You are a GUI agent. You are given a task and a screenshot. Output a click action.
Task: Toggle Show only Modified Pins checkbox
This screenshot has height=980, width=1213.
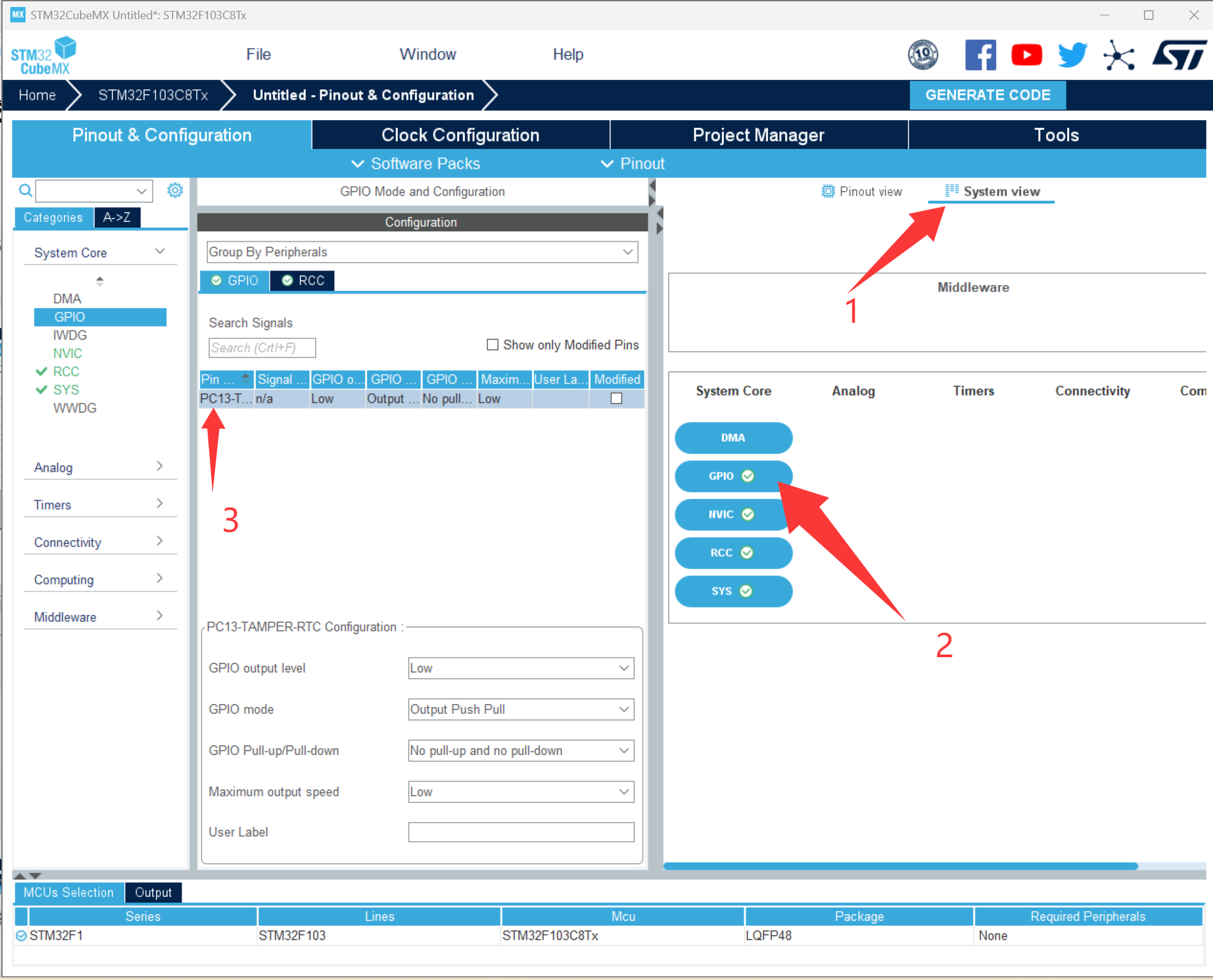(492, 345)
